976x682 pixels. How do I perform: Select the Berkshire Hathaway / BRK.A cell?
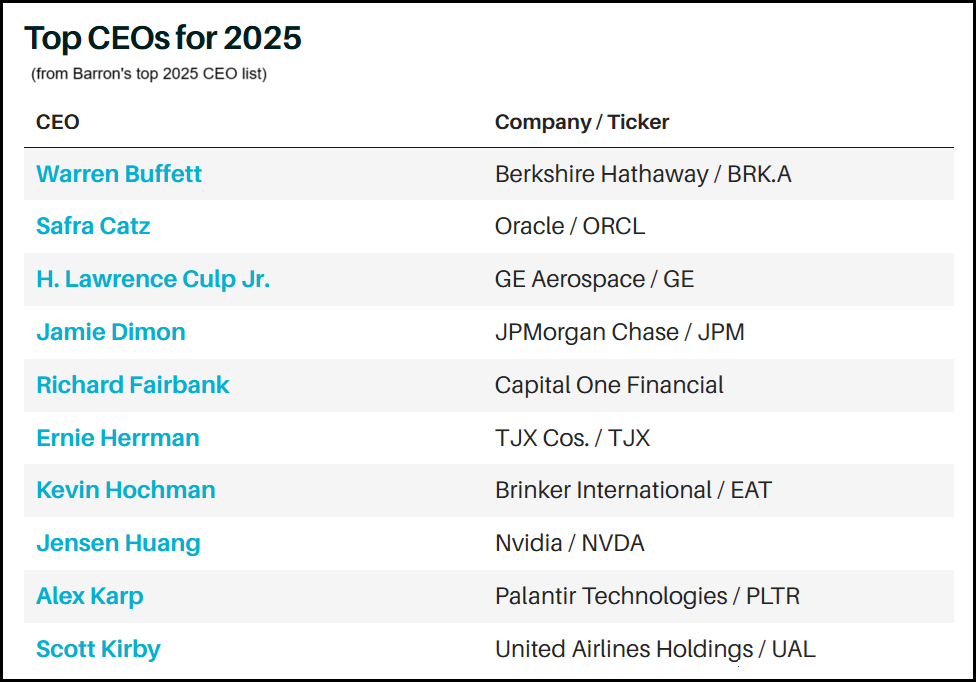[x=643, y=174]
